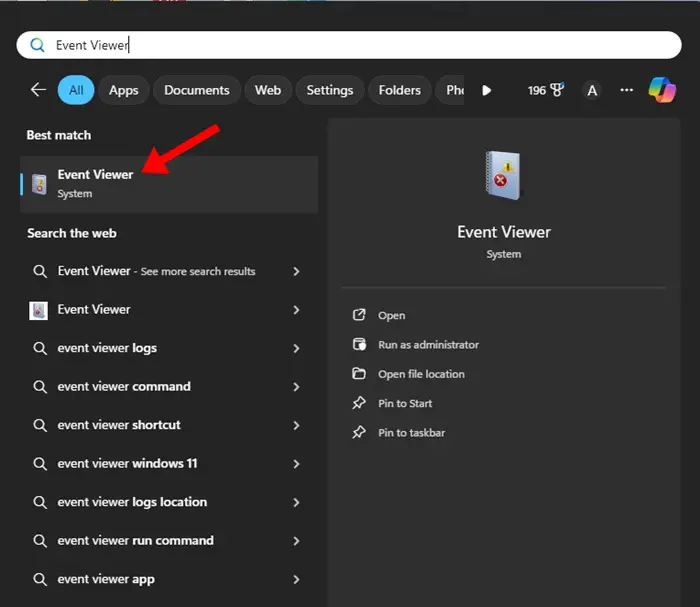This screenshot has width=700, height=607.
Task: Click the Event Viewer thumbnail in web results
Action: (38, 310)
